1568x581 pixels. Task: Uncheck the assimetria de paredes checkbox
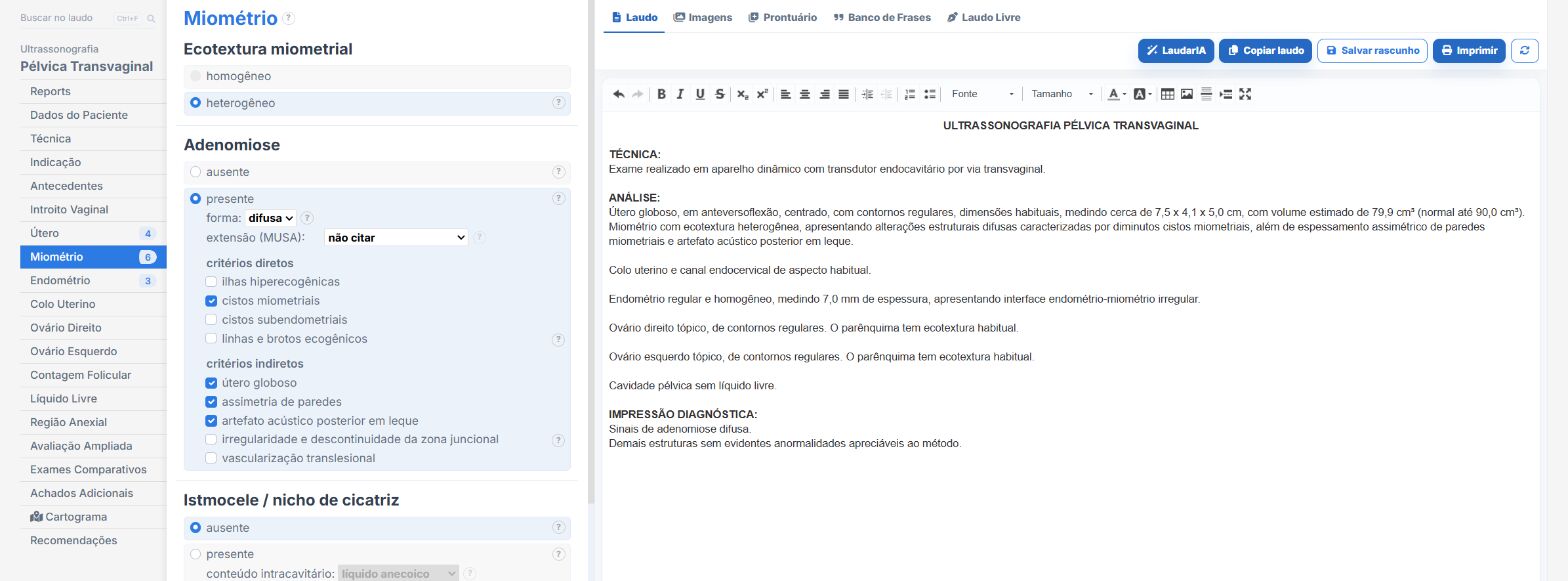pyautogui.click(x=212, y=402)
